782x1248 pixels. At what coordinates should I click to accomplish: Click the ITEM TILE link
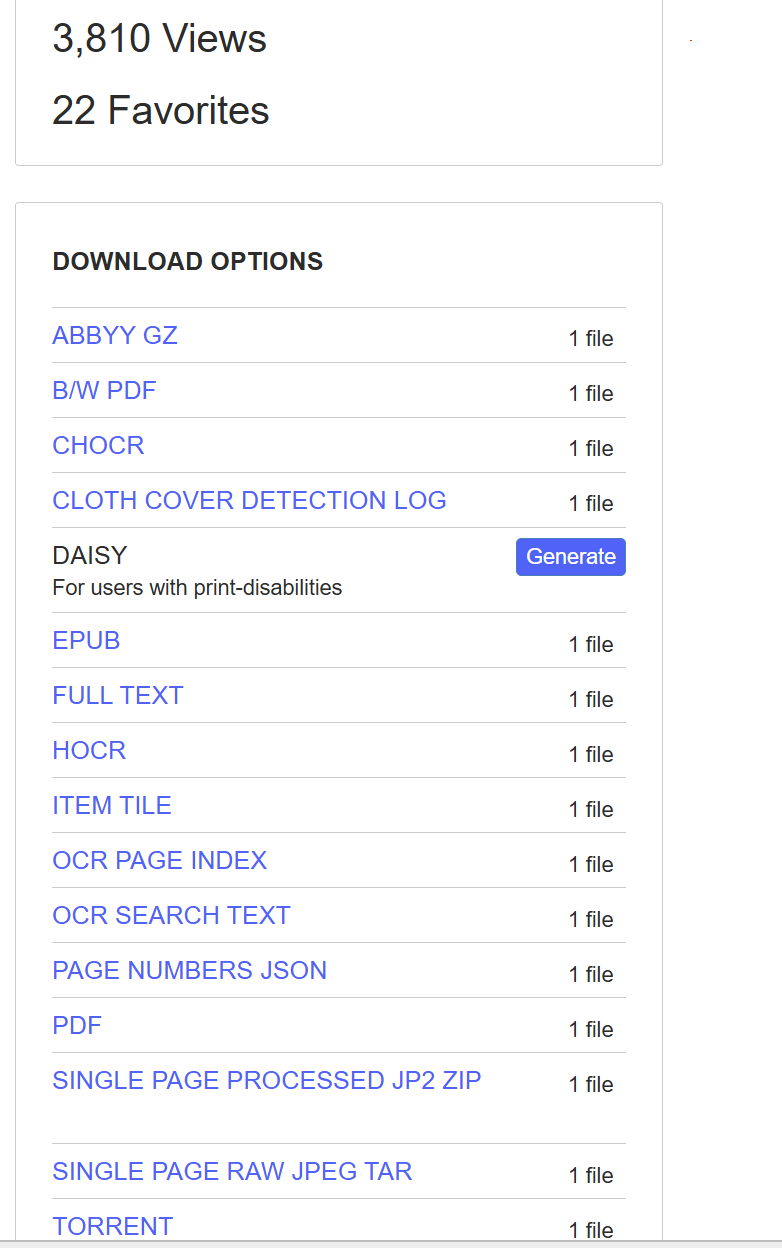[112, 806]
